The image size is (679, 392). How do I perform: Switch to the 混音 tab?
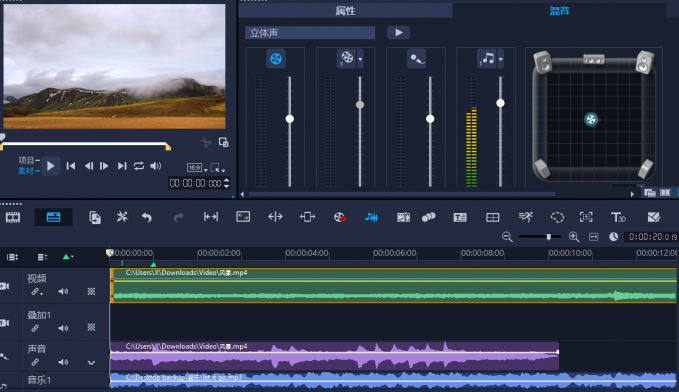click(x=559, y=11)
